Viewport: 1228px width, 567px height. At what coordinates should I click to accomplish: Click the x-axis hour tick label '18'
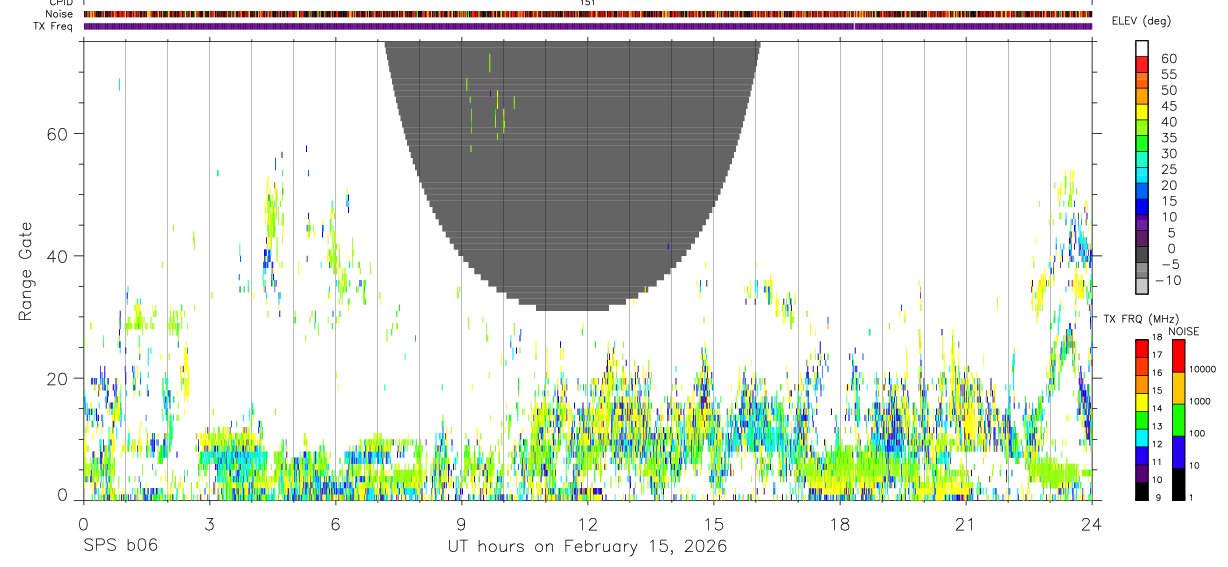[x=839, y=524]
